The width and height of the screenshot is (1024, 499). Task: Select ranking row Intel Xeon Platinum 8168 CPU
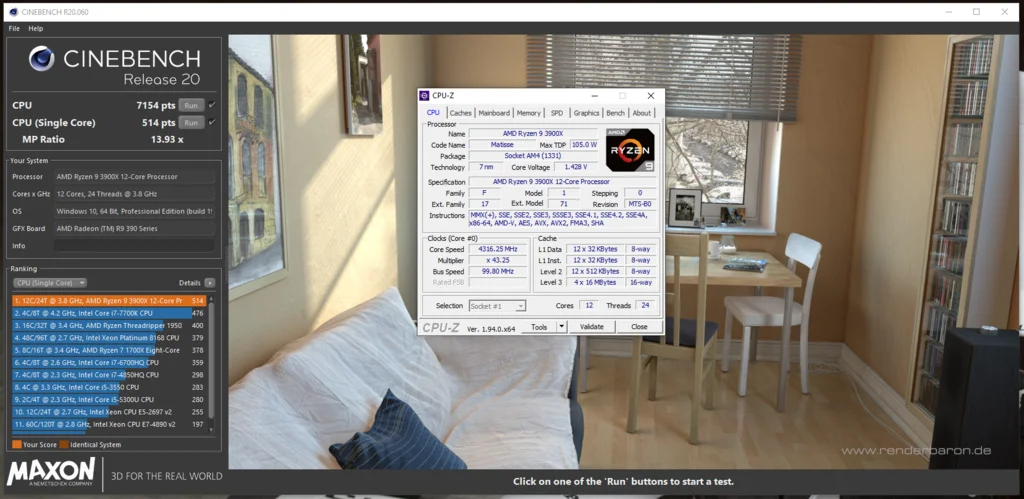[109, 338]
